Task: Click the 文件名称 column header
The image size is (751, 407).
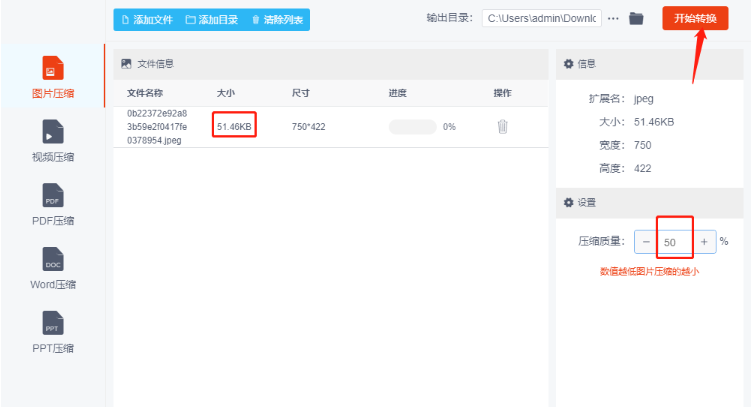Action: coord(145,93)
